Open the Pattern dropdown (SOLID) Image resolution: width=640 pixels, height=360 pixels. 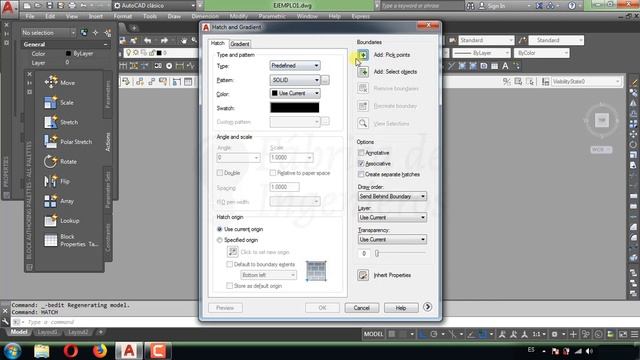[295, 80]
